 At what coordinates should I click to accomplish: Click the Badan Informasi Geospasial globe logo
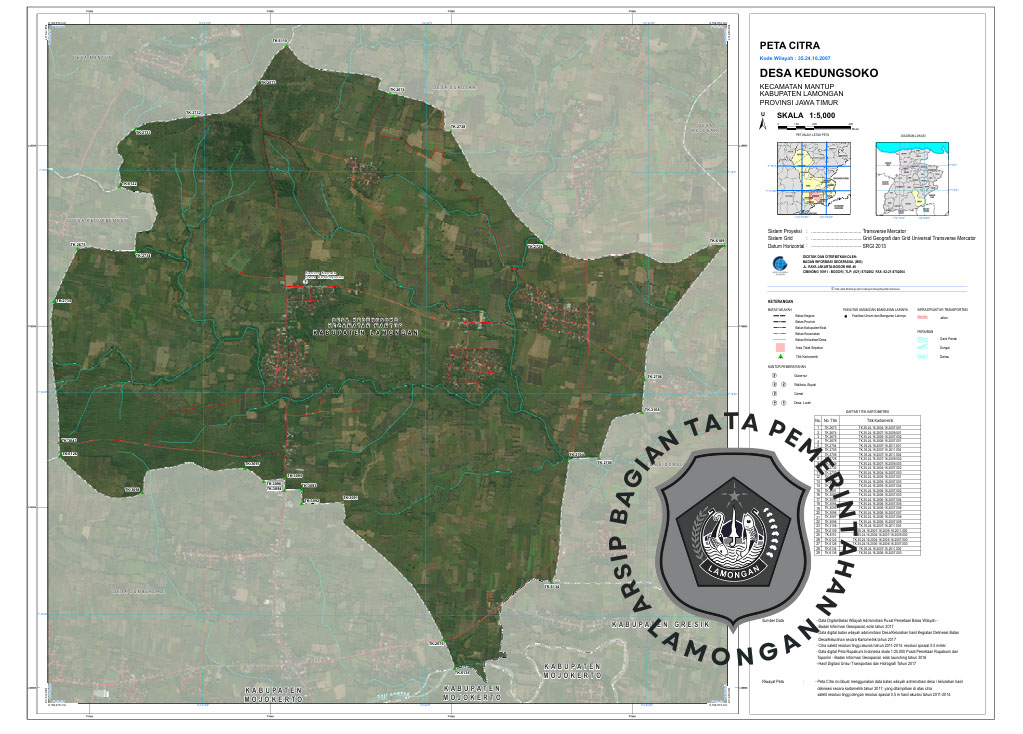pos(781,263)
